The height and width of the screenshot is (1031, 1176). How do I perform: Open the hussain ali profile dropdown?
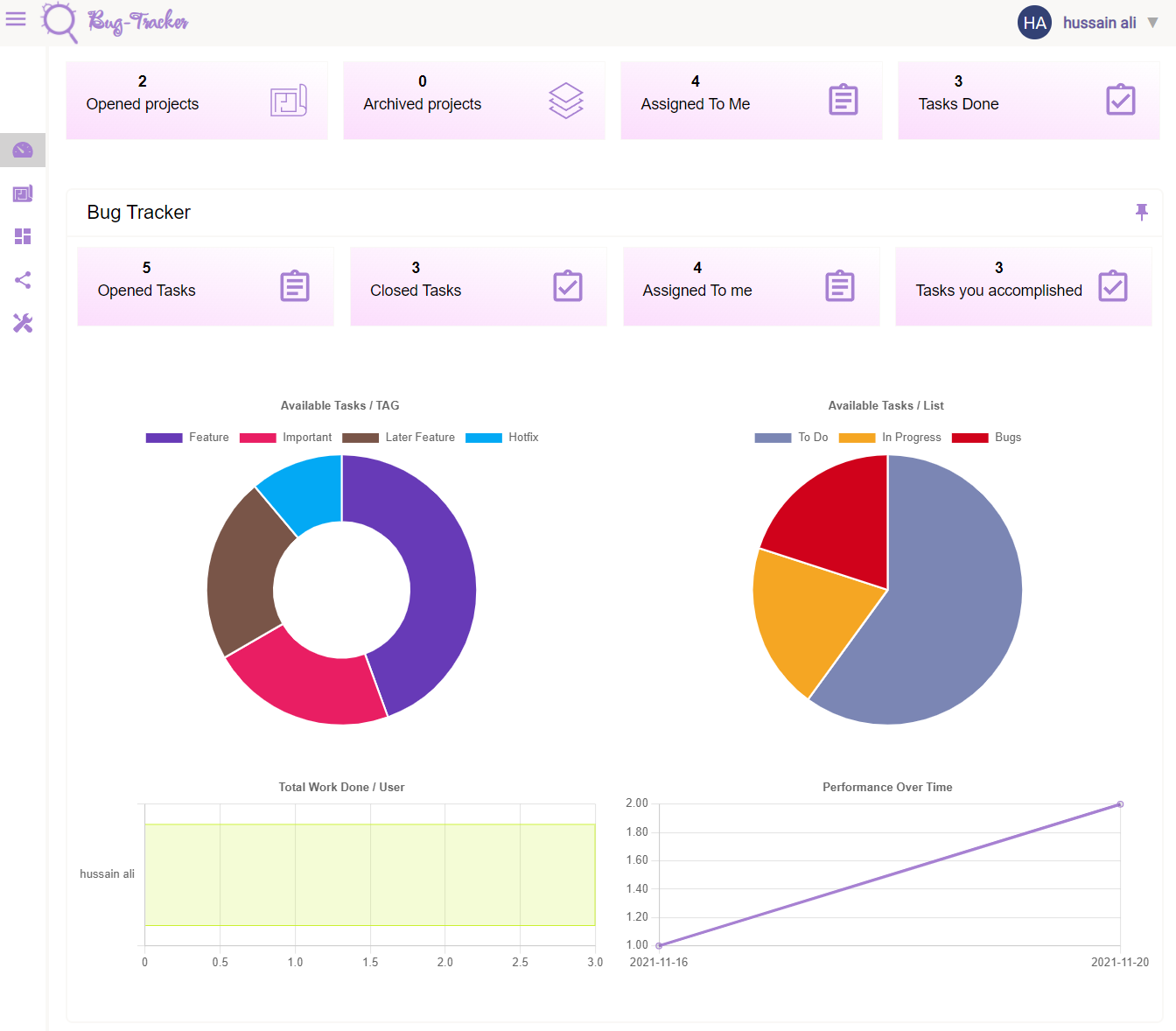tap(1105, 22)
